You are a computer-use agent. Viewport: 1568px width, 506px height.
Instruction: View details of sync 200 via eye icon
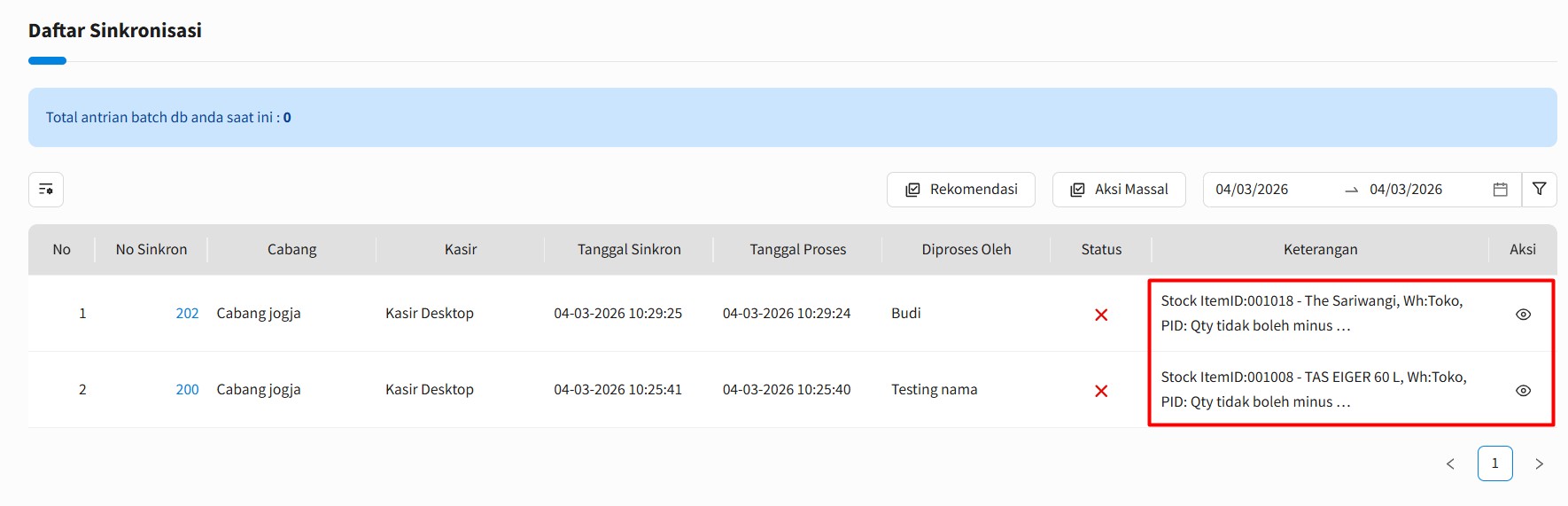click(1523, 391)
